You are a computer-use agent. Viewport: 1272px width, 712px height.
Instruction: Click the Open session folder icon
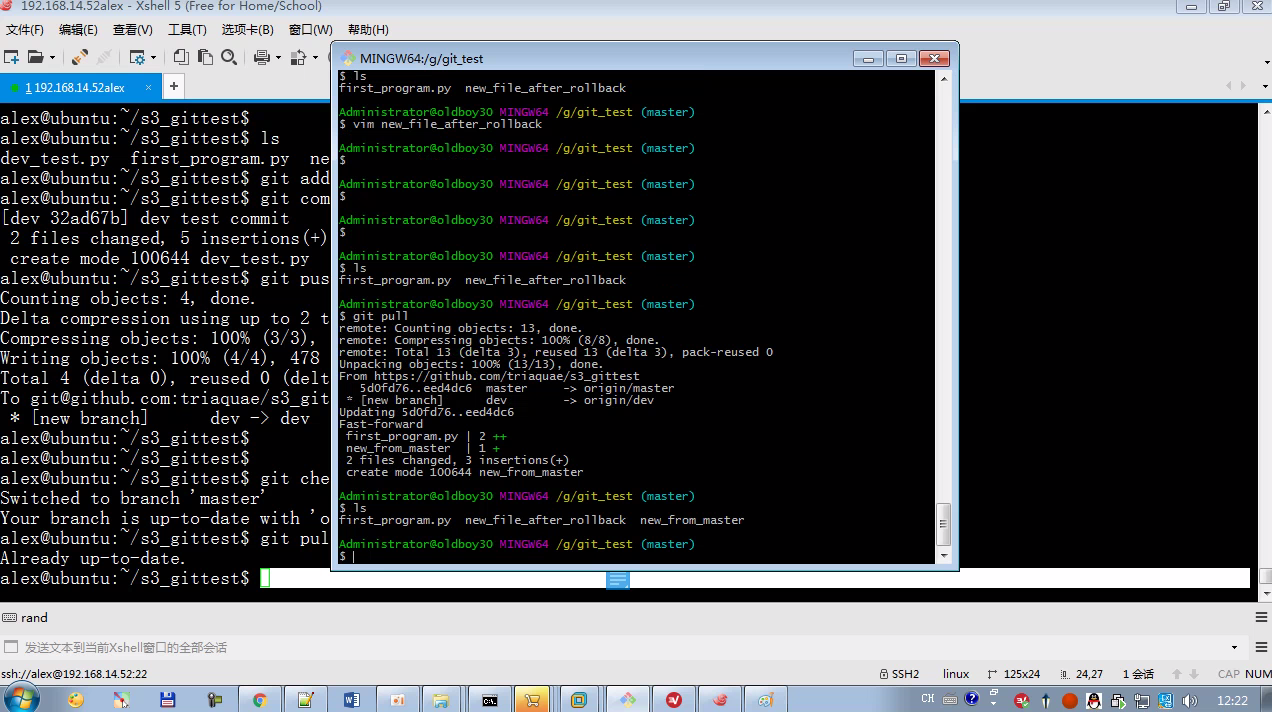pos(35,57)
